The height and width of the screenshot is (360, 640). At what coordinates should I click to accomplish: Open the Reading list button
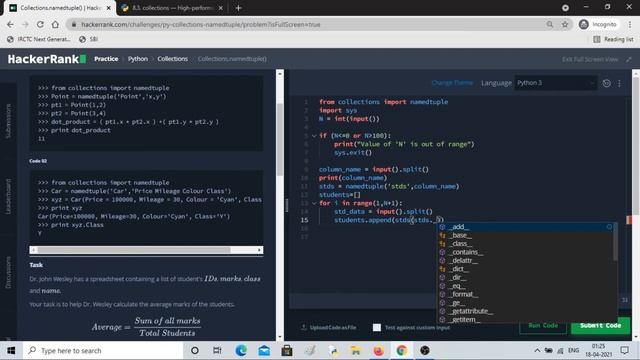point(613,39)
